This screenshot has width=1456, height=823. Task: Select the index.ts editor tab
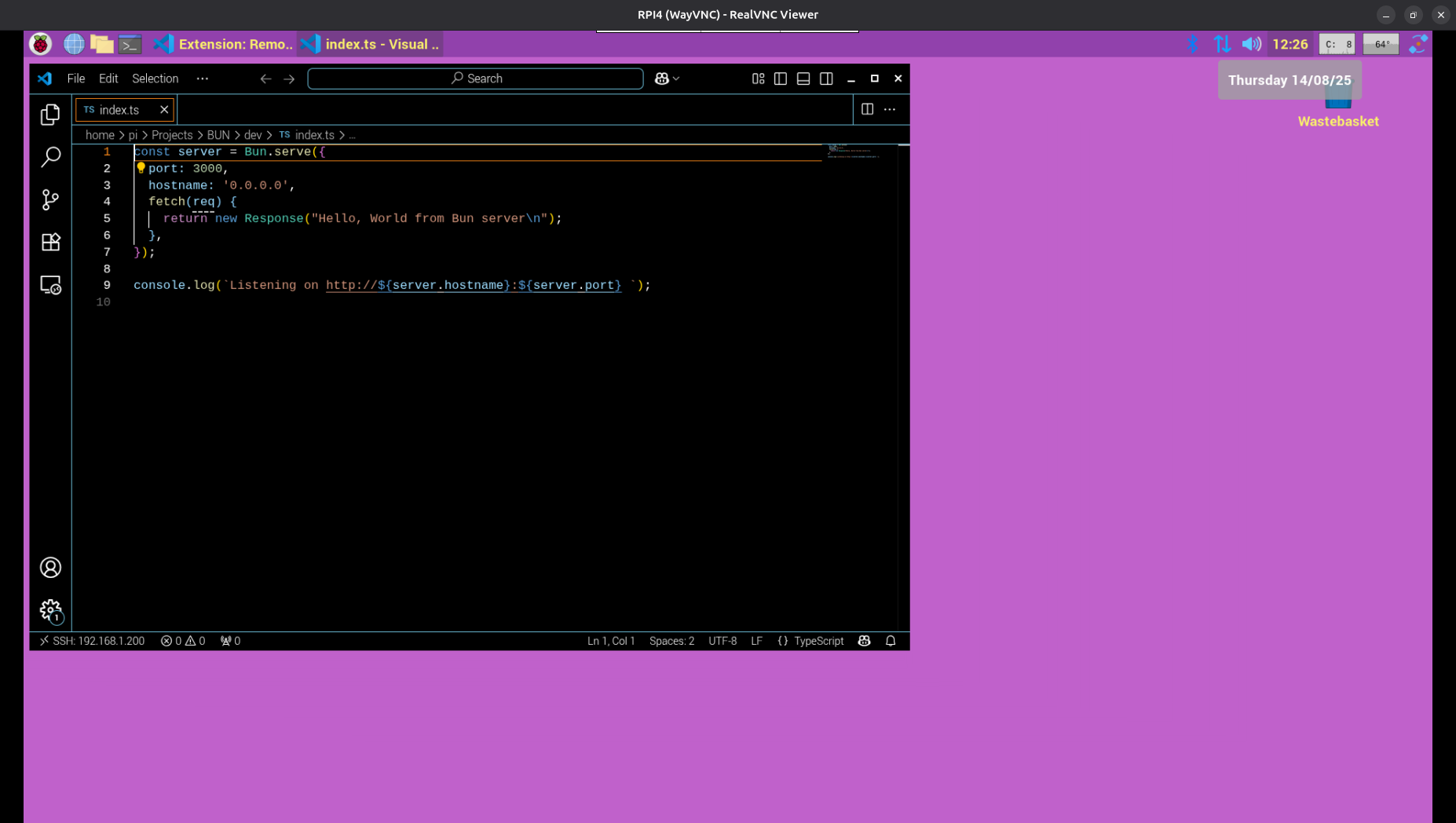point(125,110)
